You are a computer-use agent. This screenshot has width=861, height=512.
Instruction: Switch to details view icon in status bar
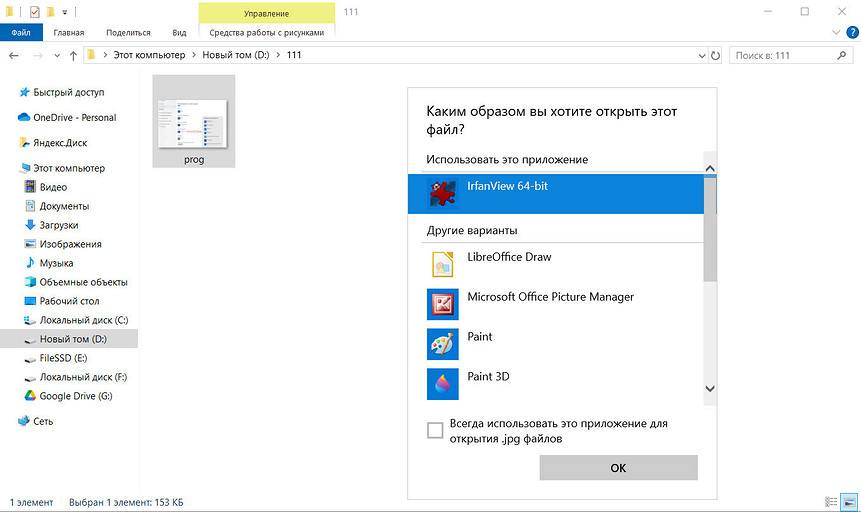pyautogui.click(x=831, y=501)
